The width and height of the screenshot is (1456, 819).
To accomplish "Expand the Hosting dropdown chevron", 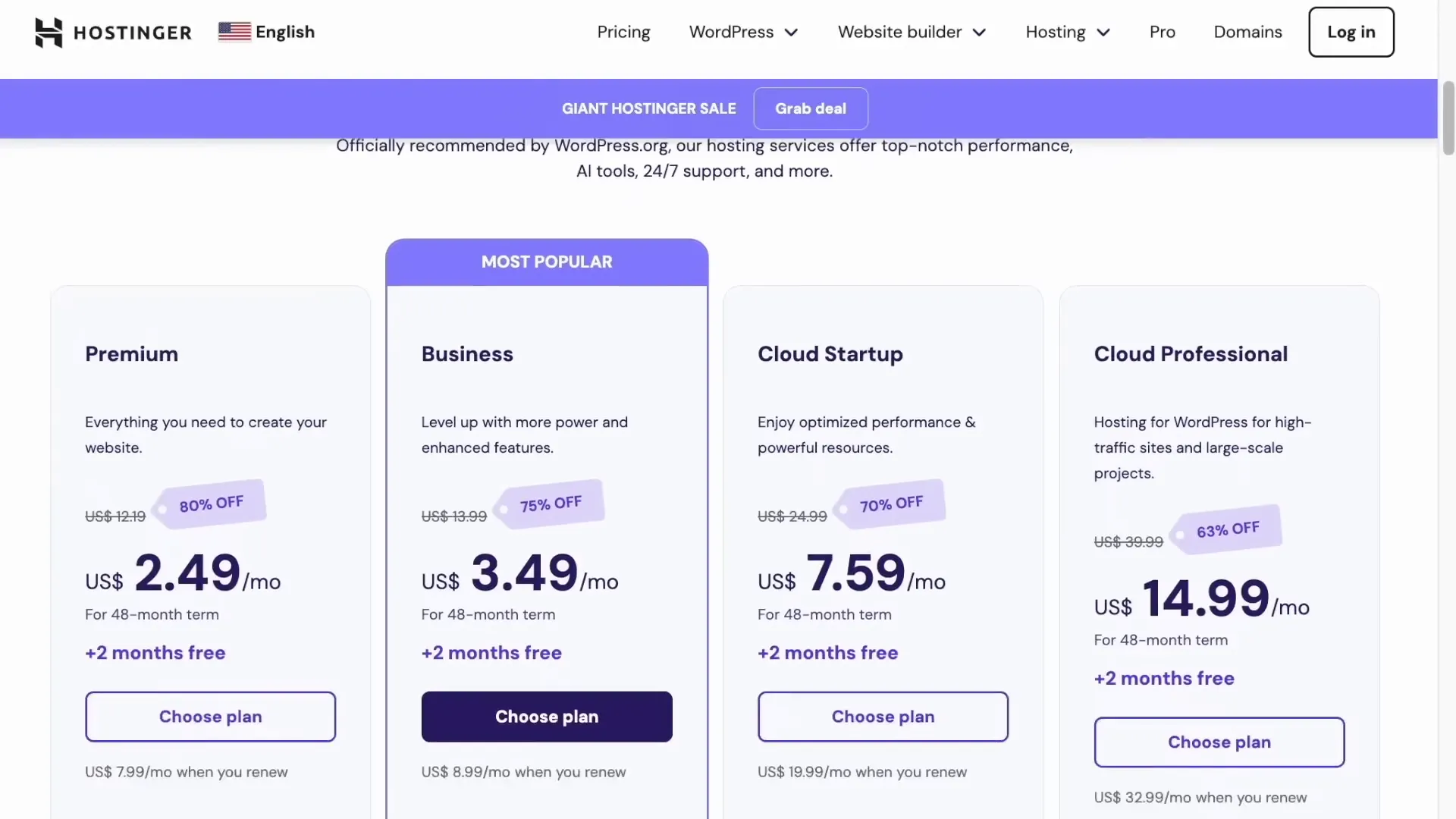I will point(1103,33).
